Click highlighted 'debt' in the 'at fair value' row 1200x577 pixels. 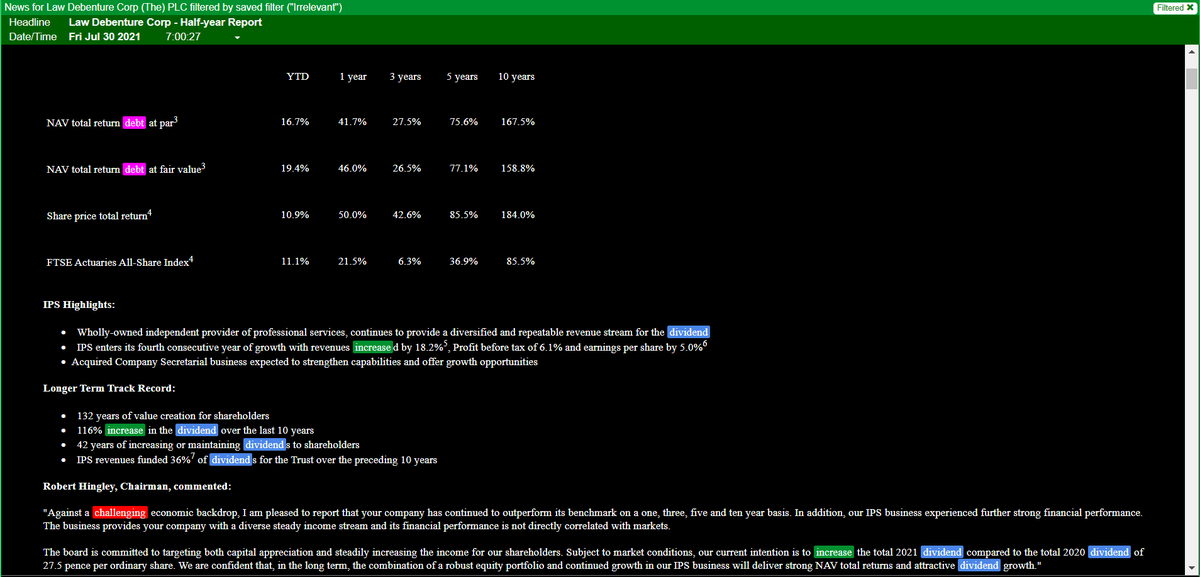tap(135, 170)
